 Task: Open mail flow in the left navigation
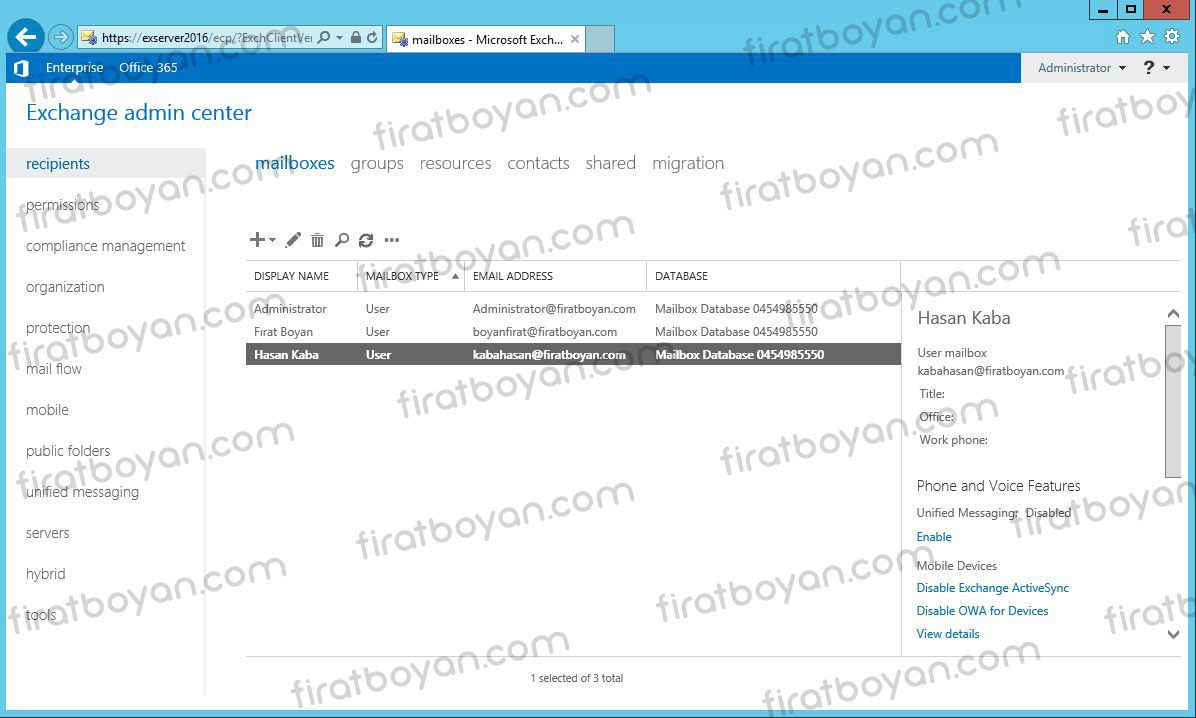[x=53, y=369]
